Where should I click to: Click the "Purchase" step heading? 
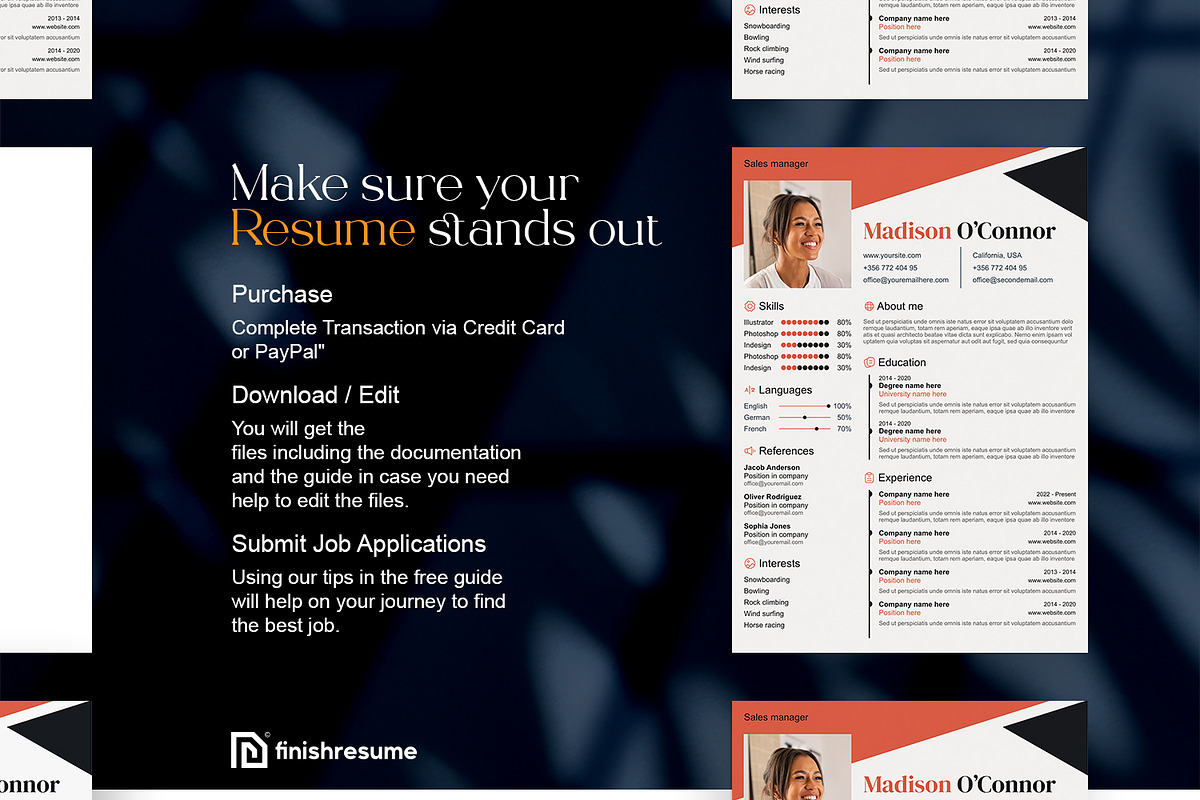(x=282, y=294)
